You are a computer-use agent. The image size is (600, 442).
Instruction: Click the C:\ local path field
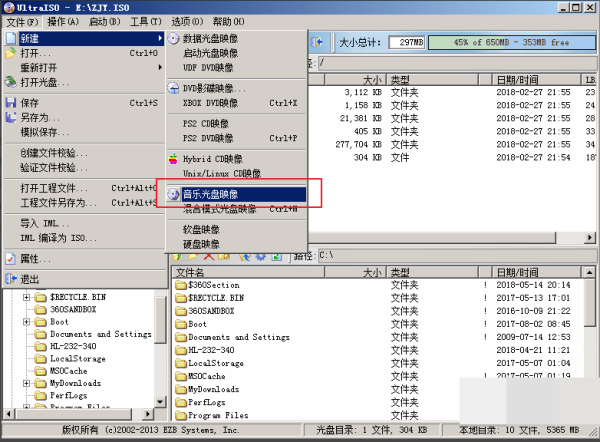tap(457, 256)
